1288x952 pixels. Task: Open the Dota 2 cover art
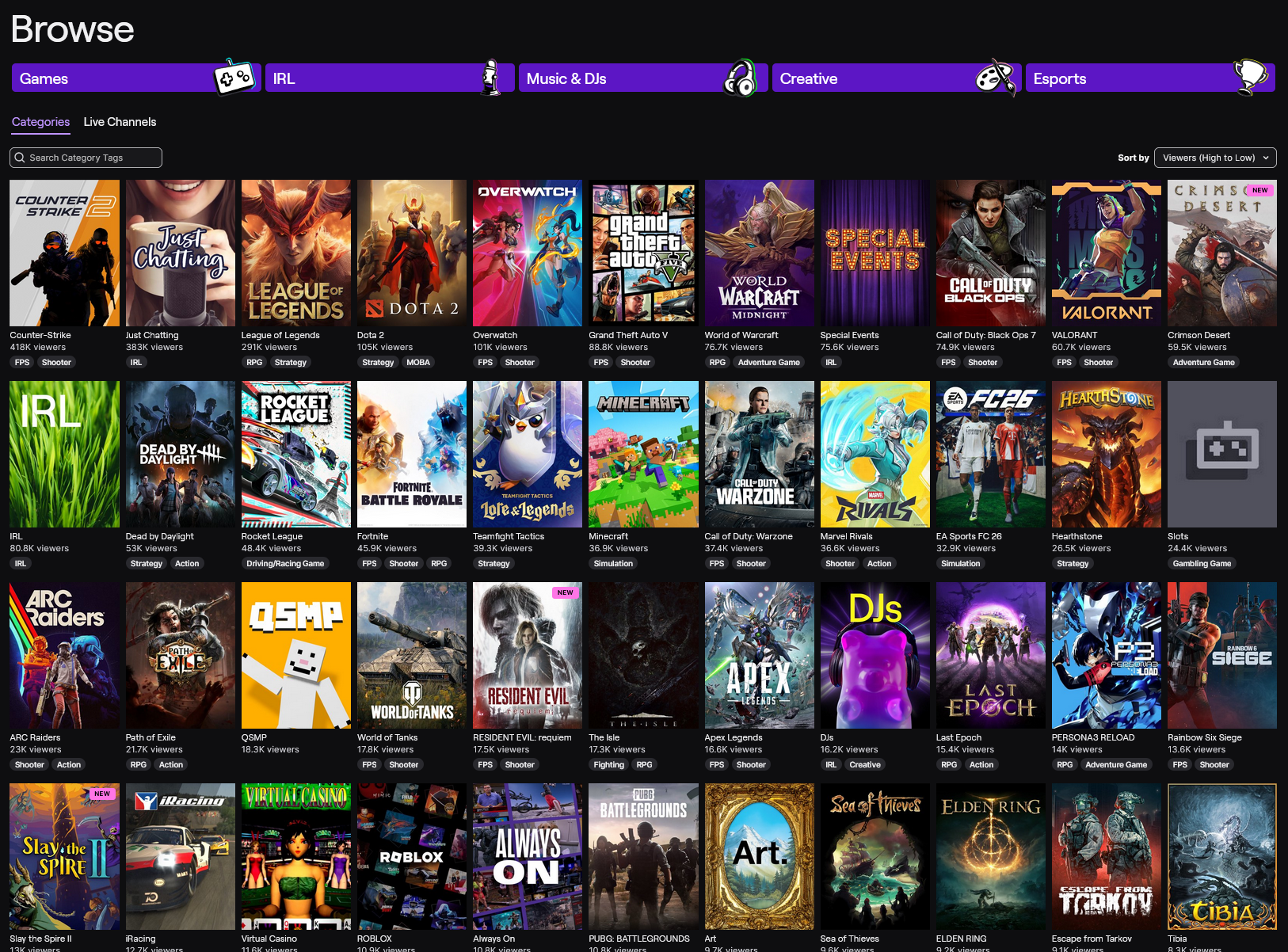click(412, 253)
